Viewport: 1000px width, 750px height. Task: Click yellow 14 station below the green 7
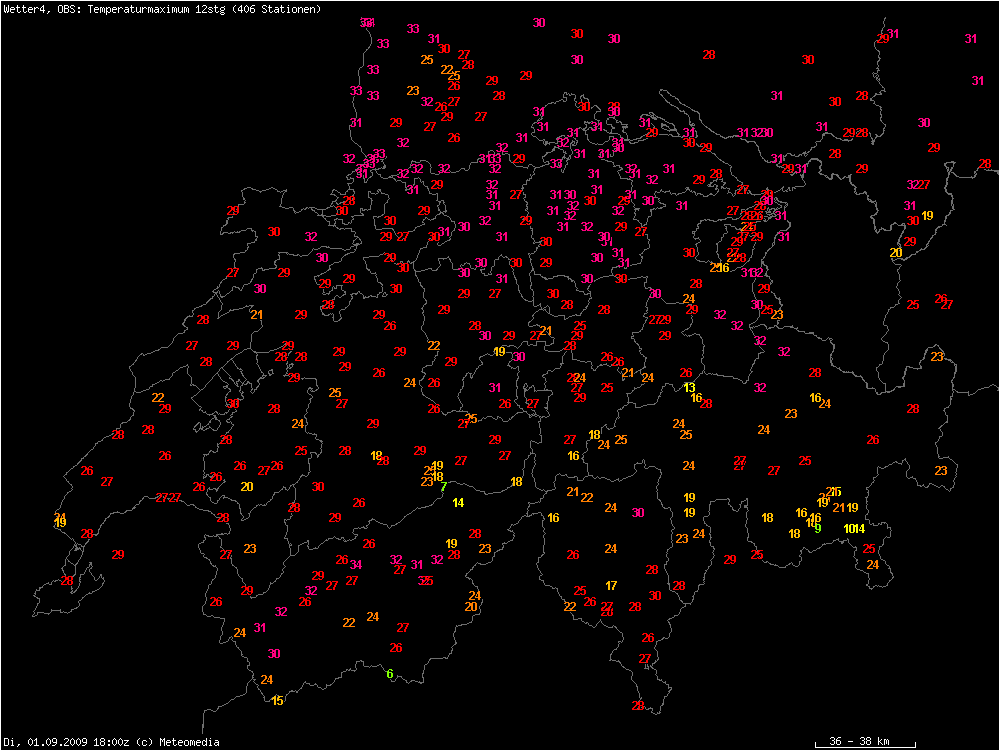click(458, 502)
